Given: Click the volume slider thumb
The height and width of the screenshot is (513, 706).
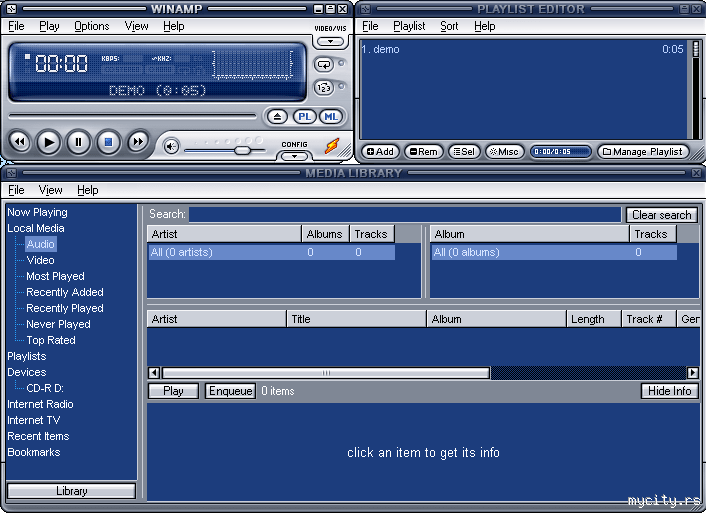Looking at the screenshot, I should [x=243, y=150].
